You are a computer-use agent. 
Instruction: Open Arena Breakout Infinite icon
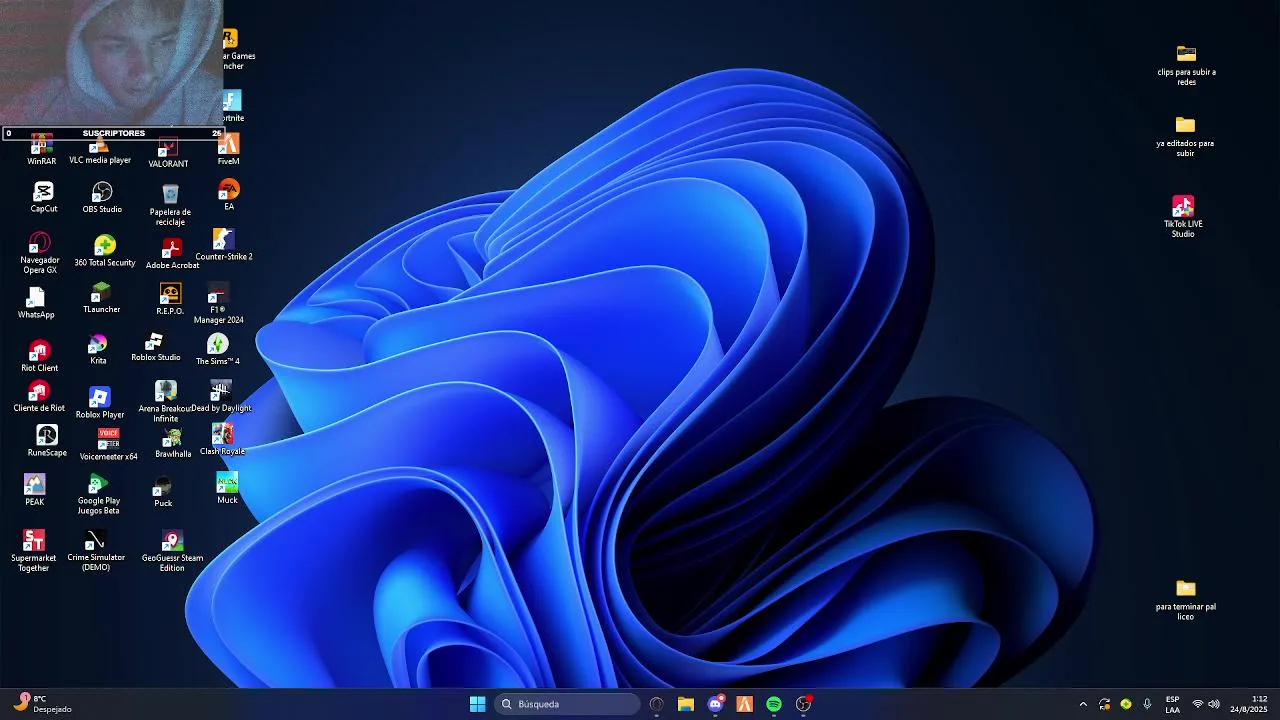pyautogui.click(x=166, y=402)
